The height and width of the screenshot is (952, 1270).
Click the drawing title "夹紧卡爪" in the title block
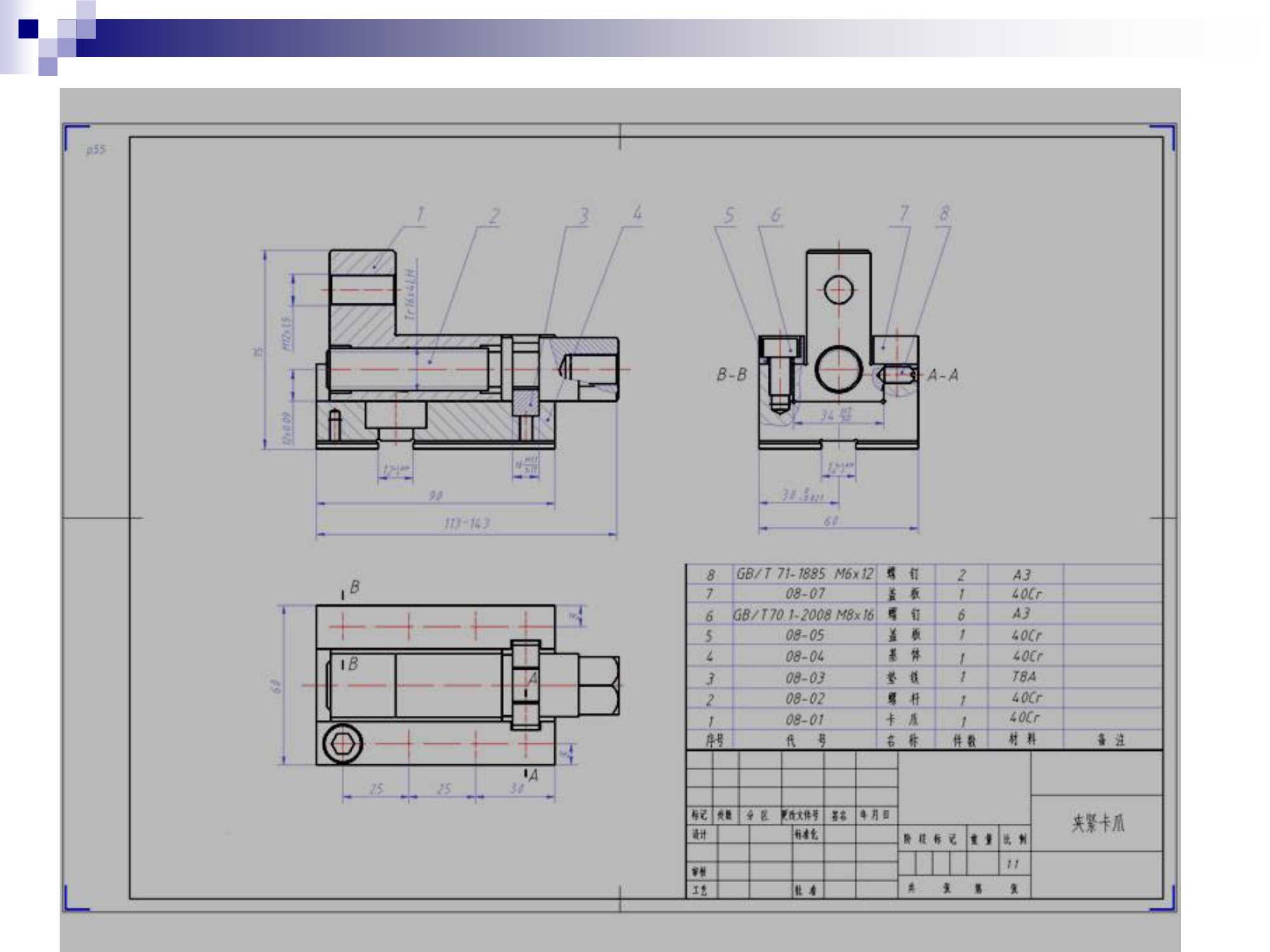(1098, 823)
